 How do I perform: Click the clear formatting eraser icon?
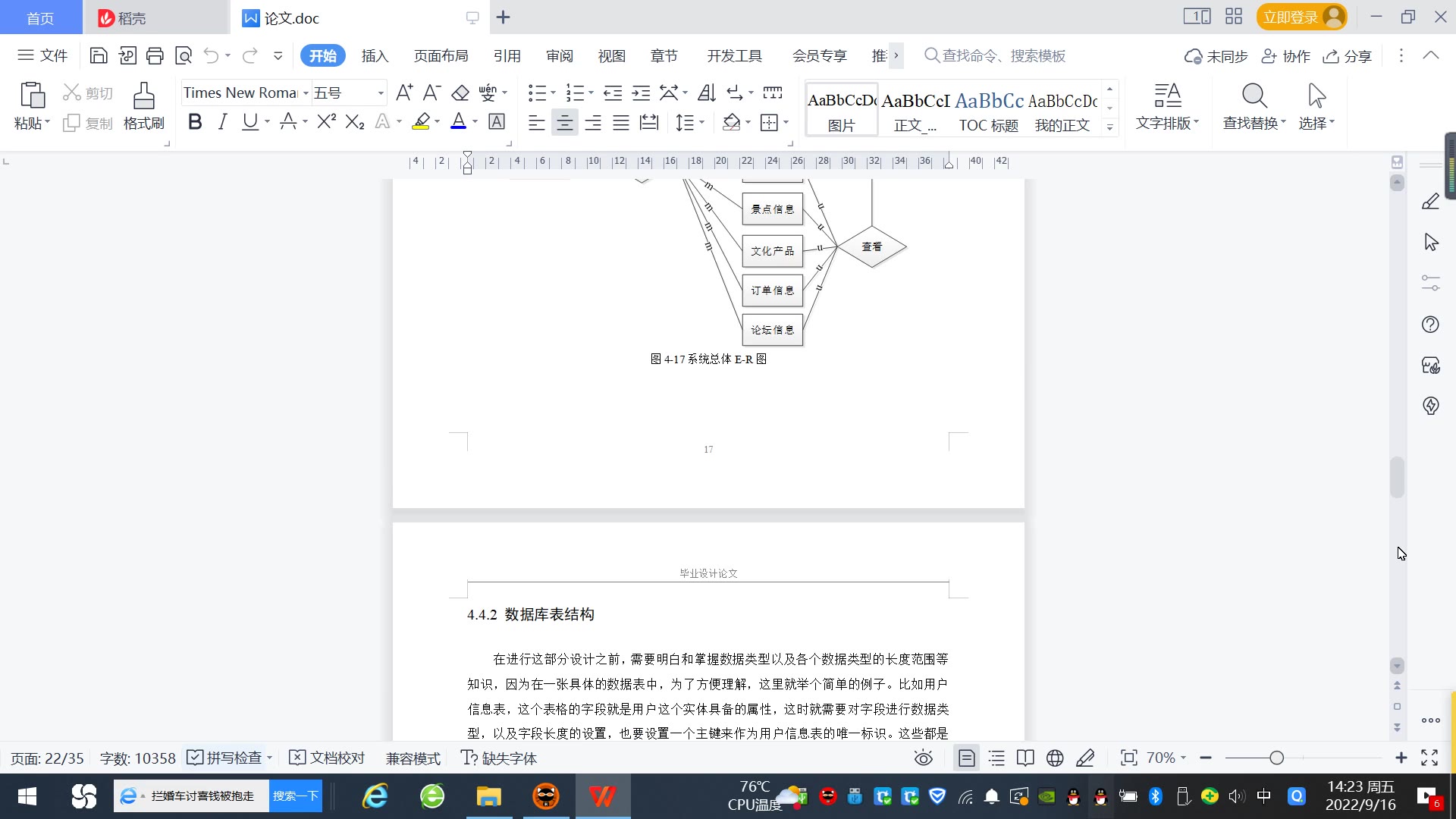tap(460, 93)
